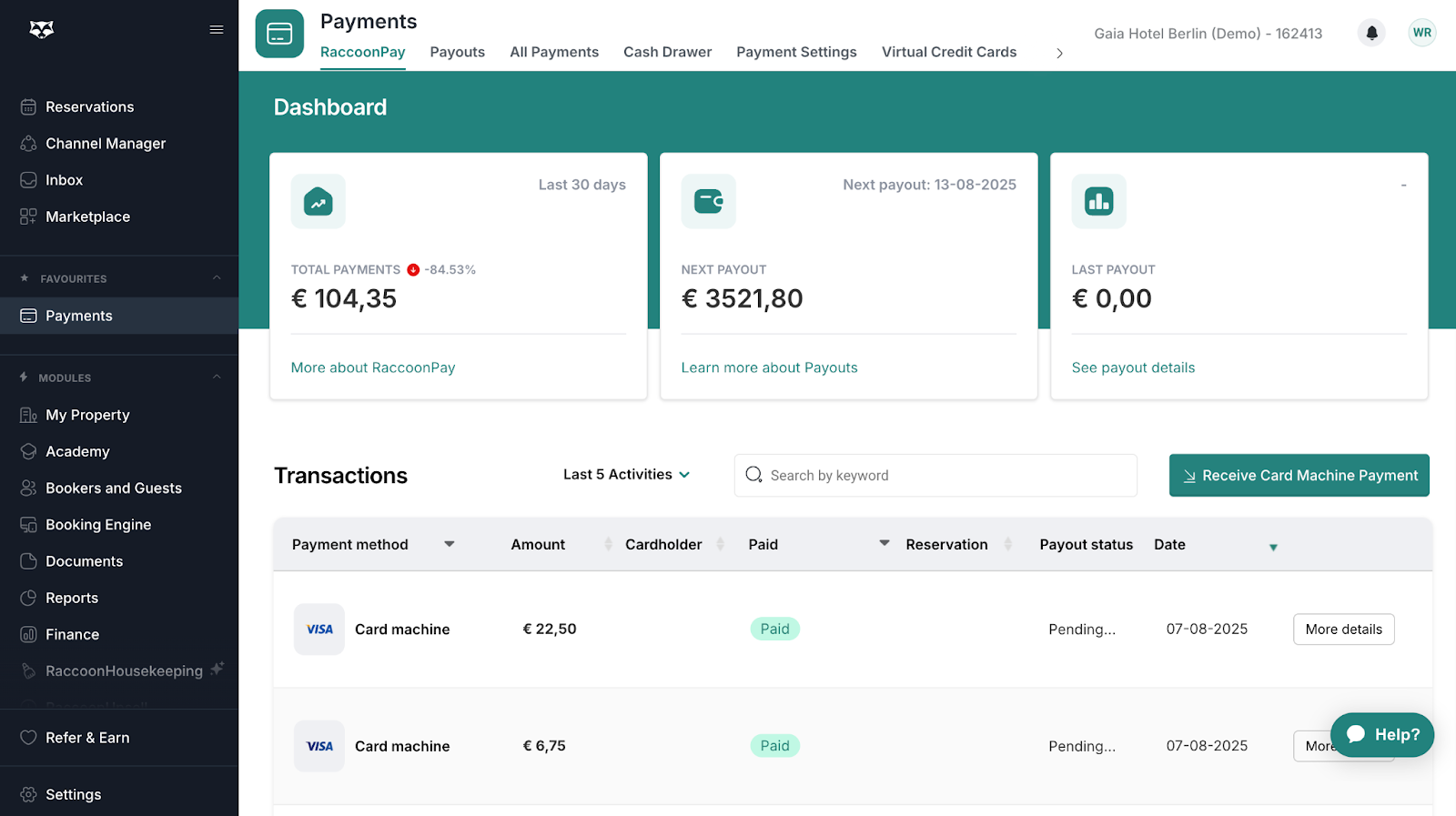
Task: Click the Inbox icon in sidebar
Action: click(x=28, y=180)
